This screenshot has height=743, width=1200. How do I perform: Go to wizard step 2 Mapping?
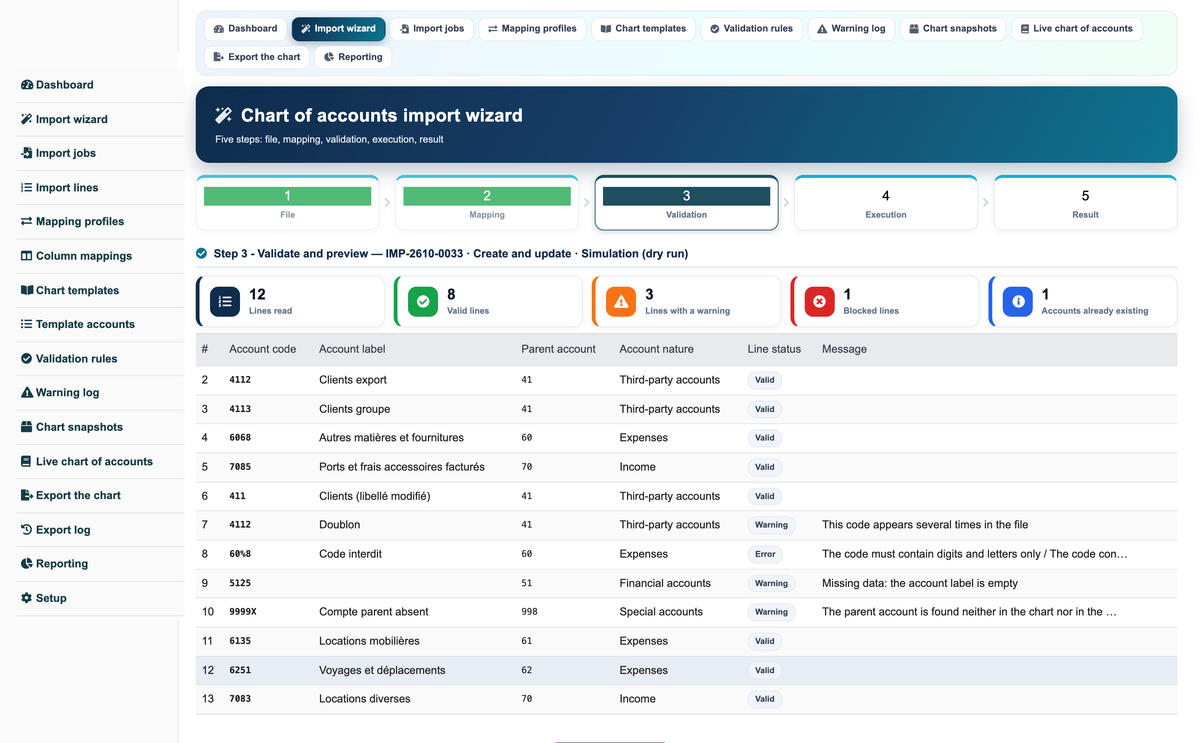[x=487, y=203]
